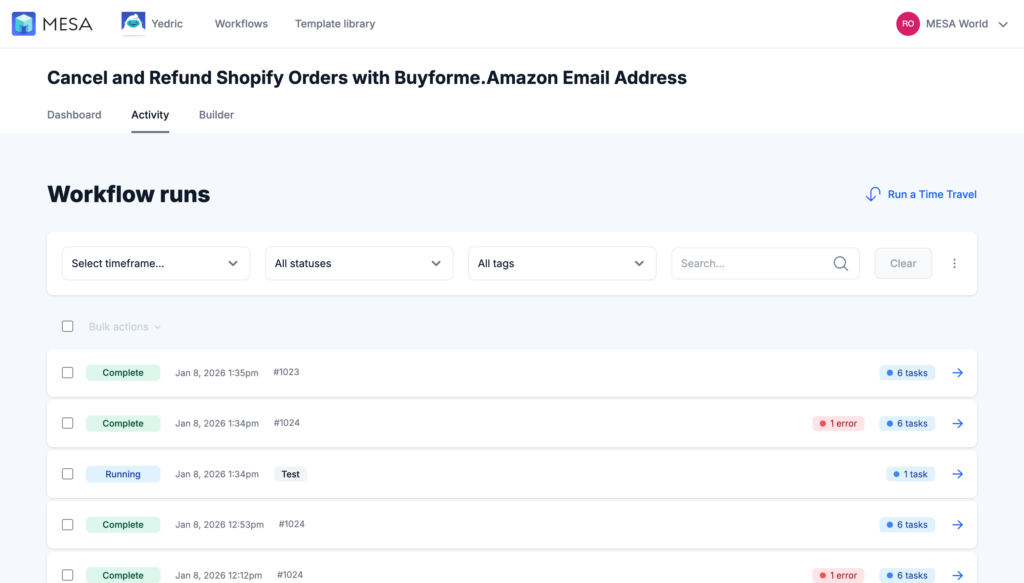Open Workflows in the top navigation
Screen dimensions: 1024x583
241,24
